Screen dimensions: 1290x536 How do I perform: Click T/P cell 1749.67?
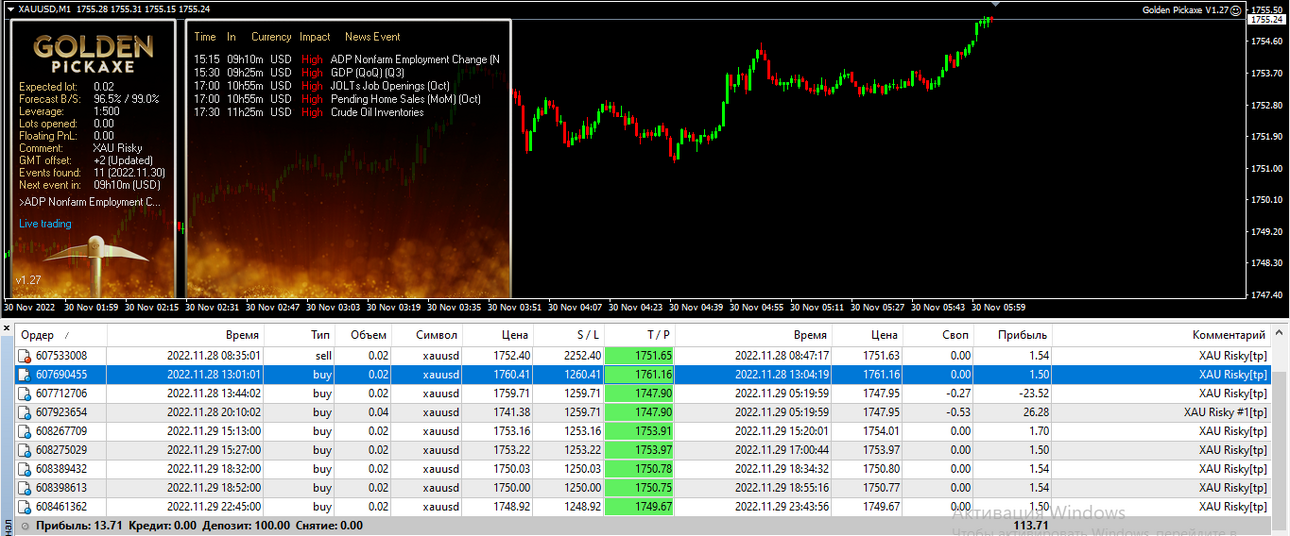pyautogui.click(x=641, y=507)
